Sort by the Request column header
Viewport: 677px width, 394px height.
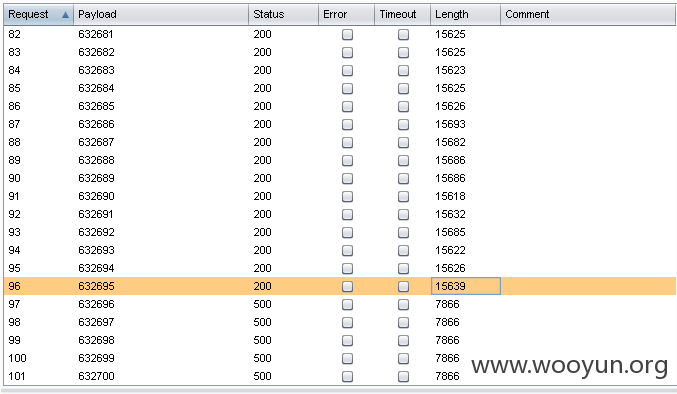point(38,14)
